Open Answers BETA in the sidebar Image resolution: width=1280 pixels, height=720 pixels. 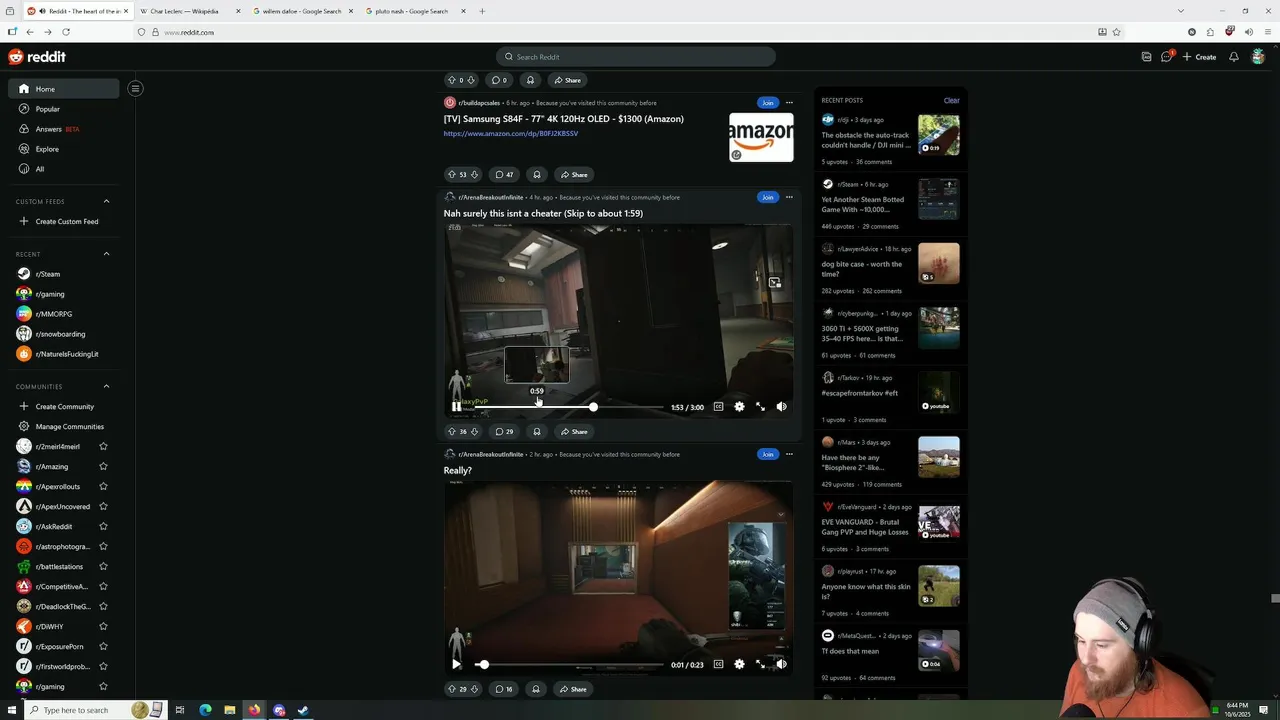click(x=64, y=129)
